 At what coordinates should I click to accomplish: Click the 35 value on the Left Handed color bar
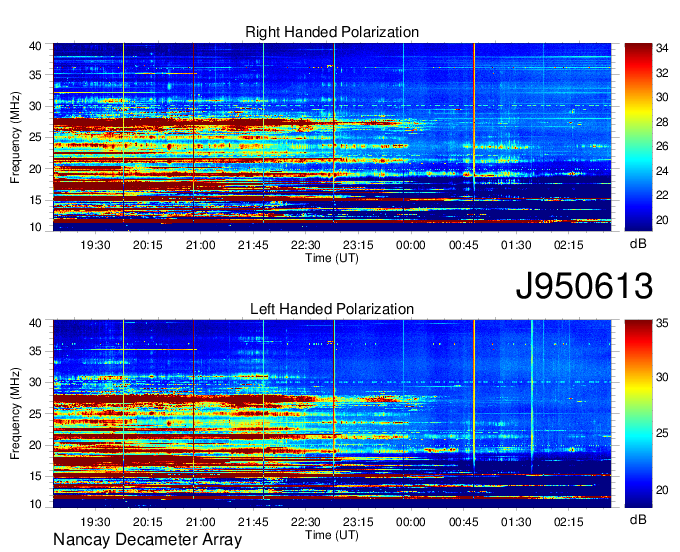[662, 324]
